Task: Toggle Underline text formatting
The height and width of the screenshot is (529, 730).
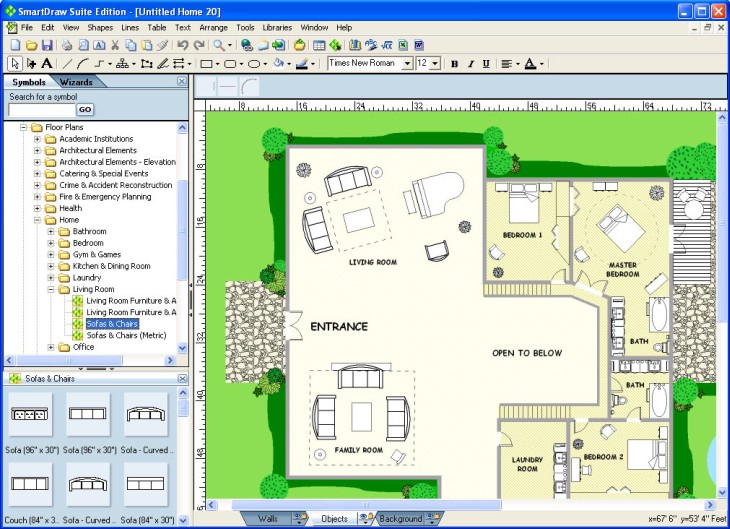Action: (x=486, y=63)
